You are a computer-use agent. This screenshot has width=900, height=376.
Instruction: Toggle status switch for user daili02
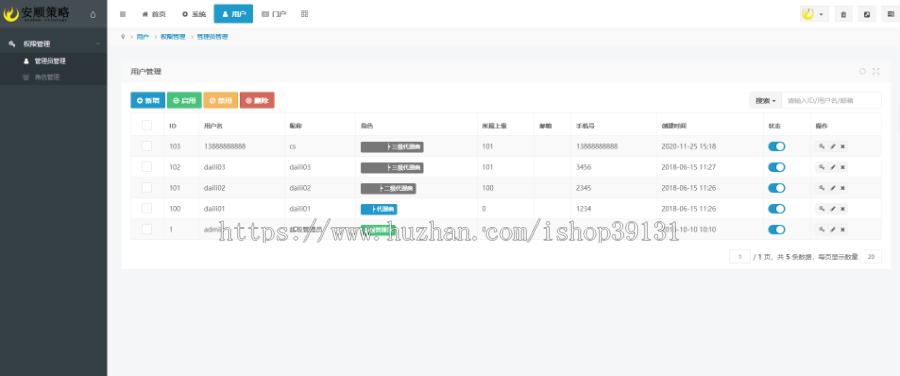pyautogui.click(x=777, y=188)
